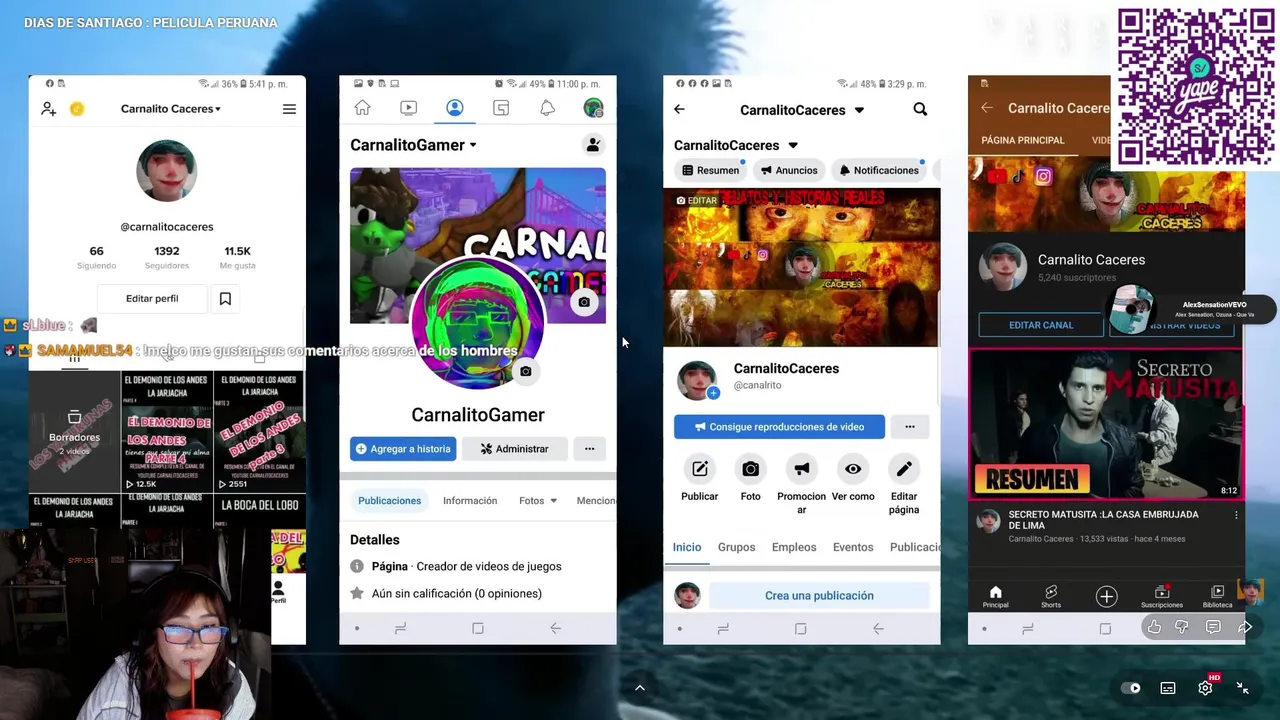Tap the Publicar compose icon
This screenshot has width=1280, height=720.
700,469
